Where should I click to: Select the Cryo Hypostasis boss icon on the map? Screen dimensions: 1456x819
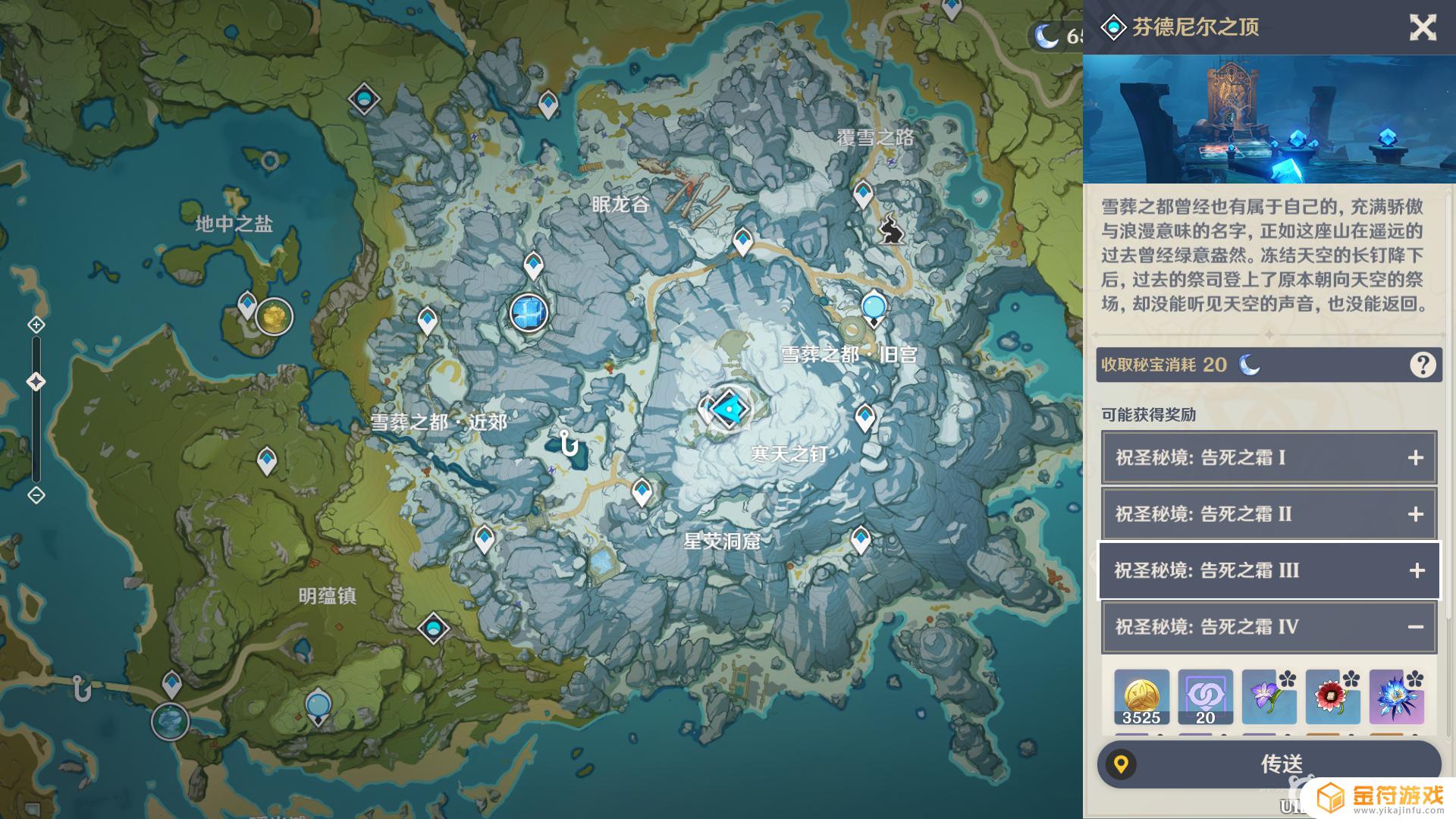(x=529, y=313)
